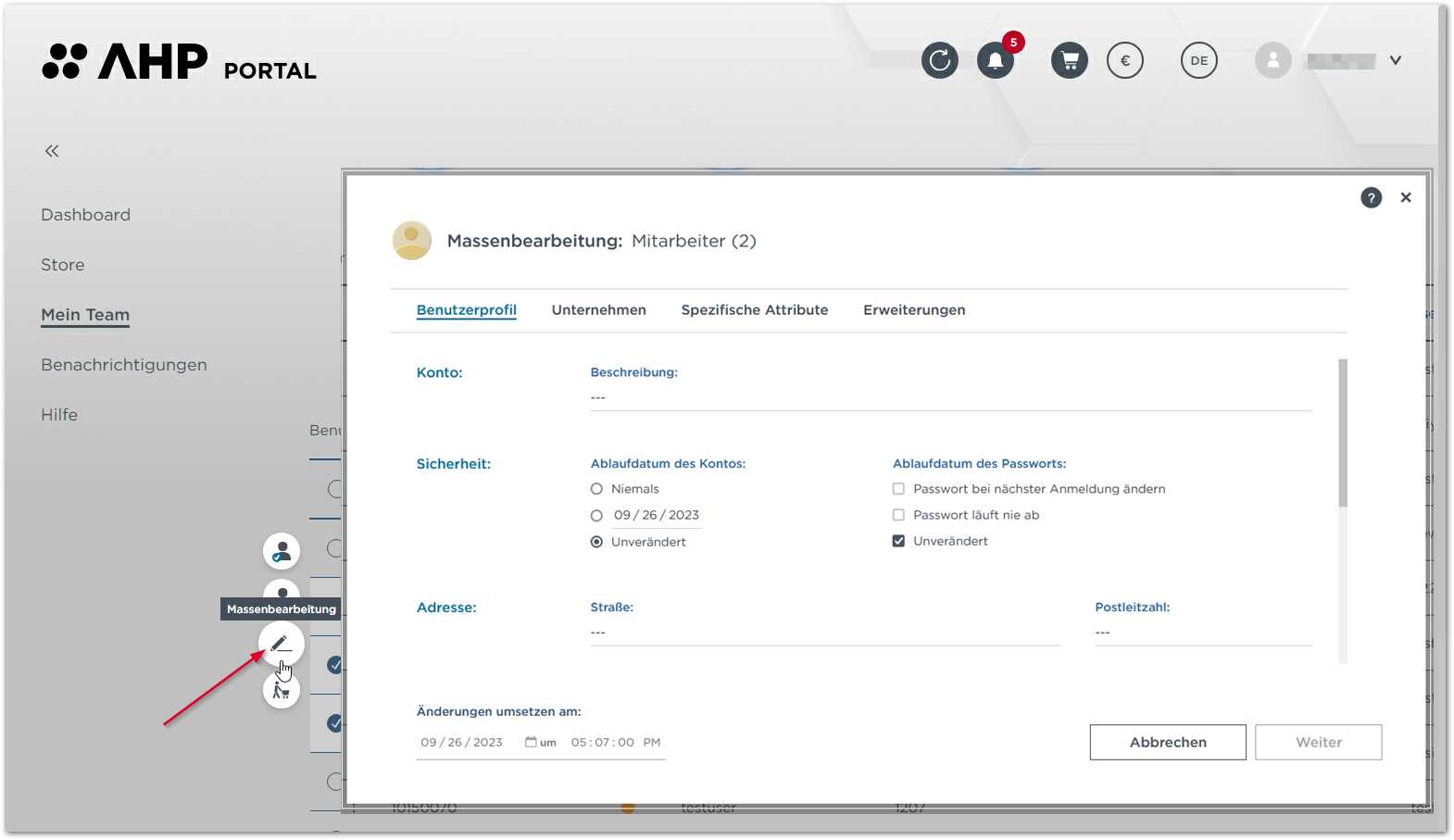Uncheck Unverändert password checkbox

point(898,541)
